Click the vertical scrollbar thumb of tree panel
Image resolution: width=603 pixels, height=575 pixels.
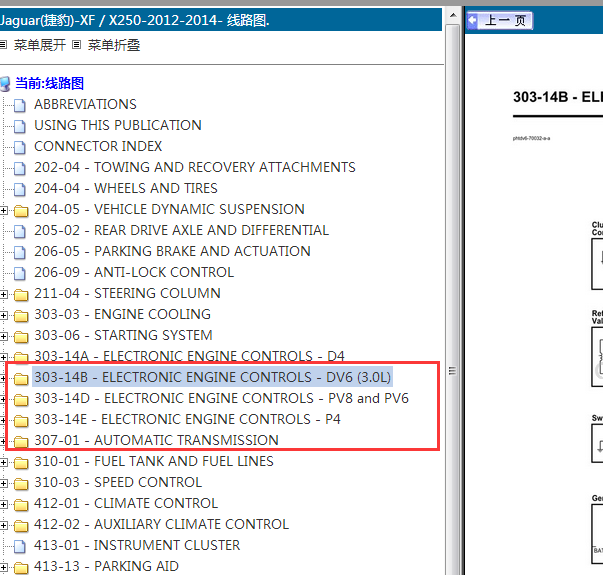pos(453,300)
